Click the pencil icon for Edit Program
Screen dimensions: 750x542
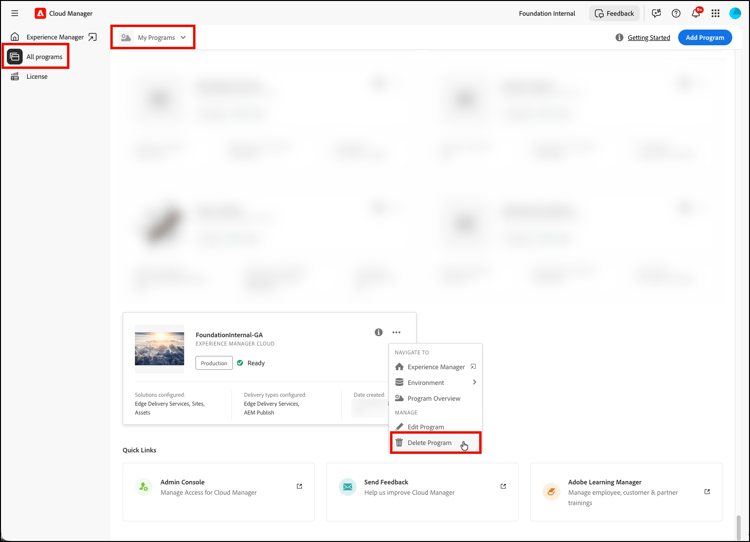click(x=399, y=426)
